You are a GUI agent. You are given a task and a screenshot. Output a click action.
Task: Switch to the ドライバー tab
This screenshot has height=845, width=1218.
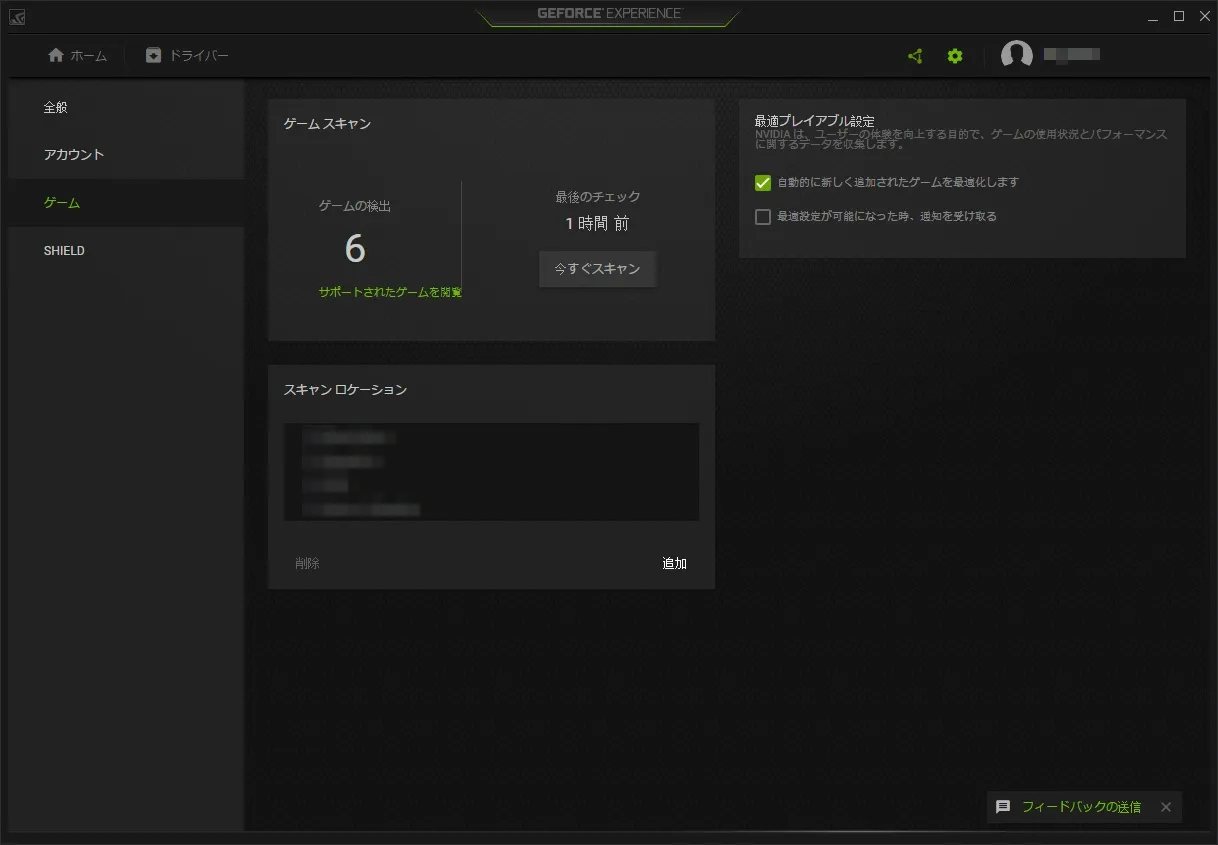click(187, 55)
